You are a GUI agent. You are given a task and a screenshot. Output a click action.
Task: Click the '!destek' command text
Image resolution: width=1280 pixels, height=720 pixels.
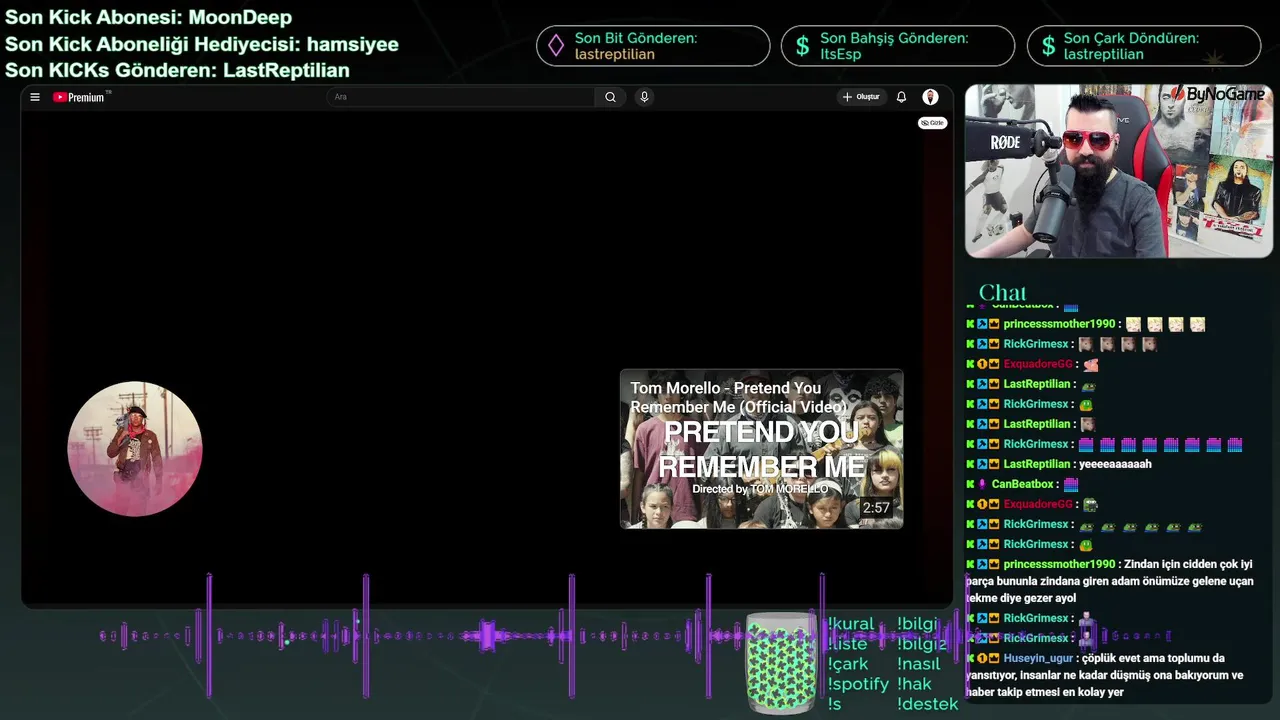[928, 704]
